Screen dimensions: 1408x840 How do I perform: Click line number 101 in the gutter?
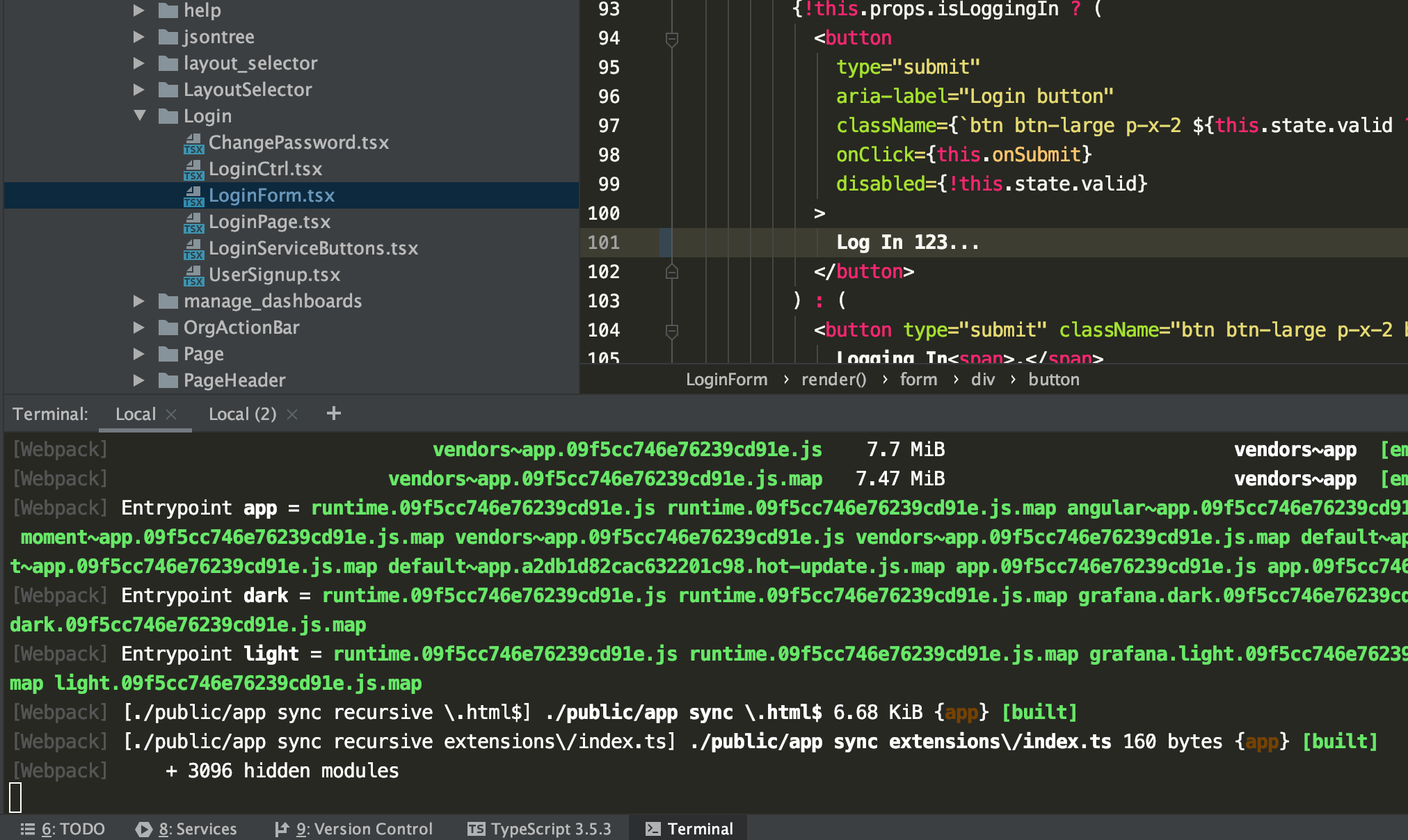click(603, 243)
